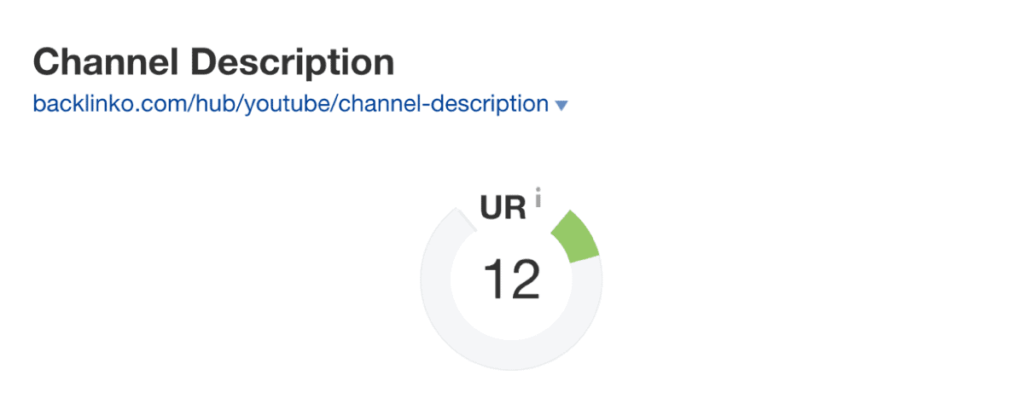
Task: Click the blue triangle icon after the URL
Action: pos(561,105)
